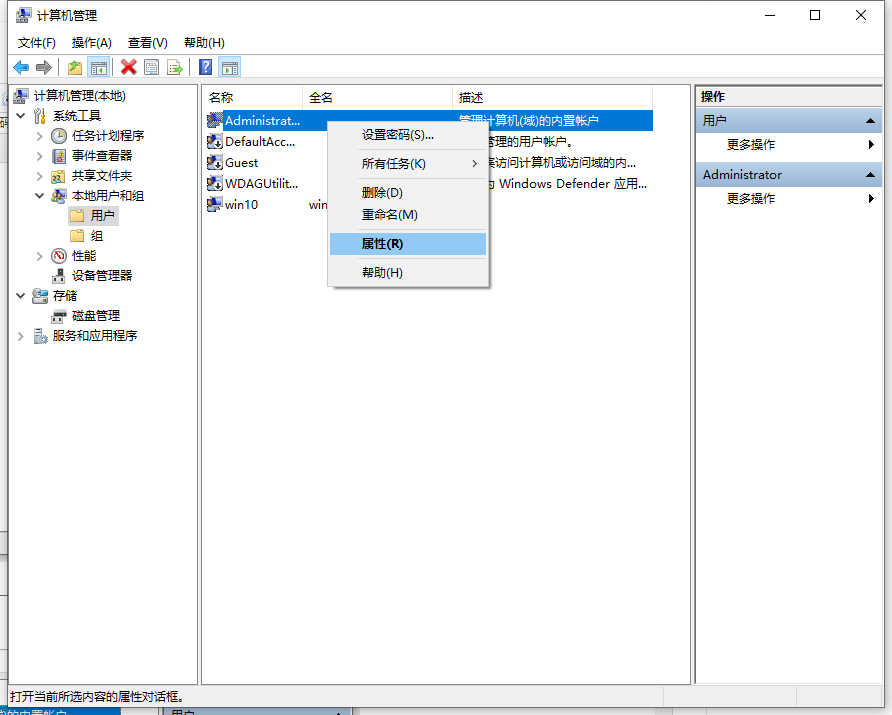Click 更多操作 under the Administrator section
The image size is (892, 715).
click(751, 199)
